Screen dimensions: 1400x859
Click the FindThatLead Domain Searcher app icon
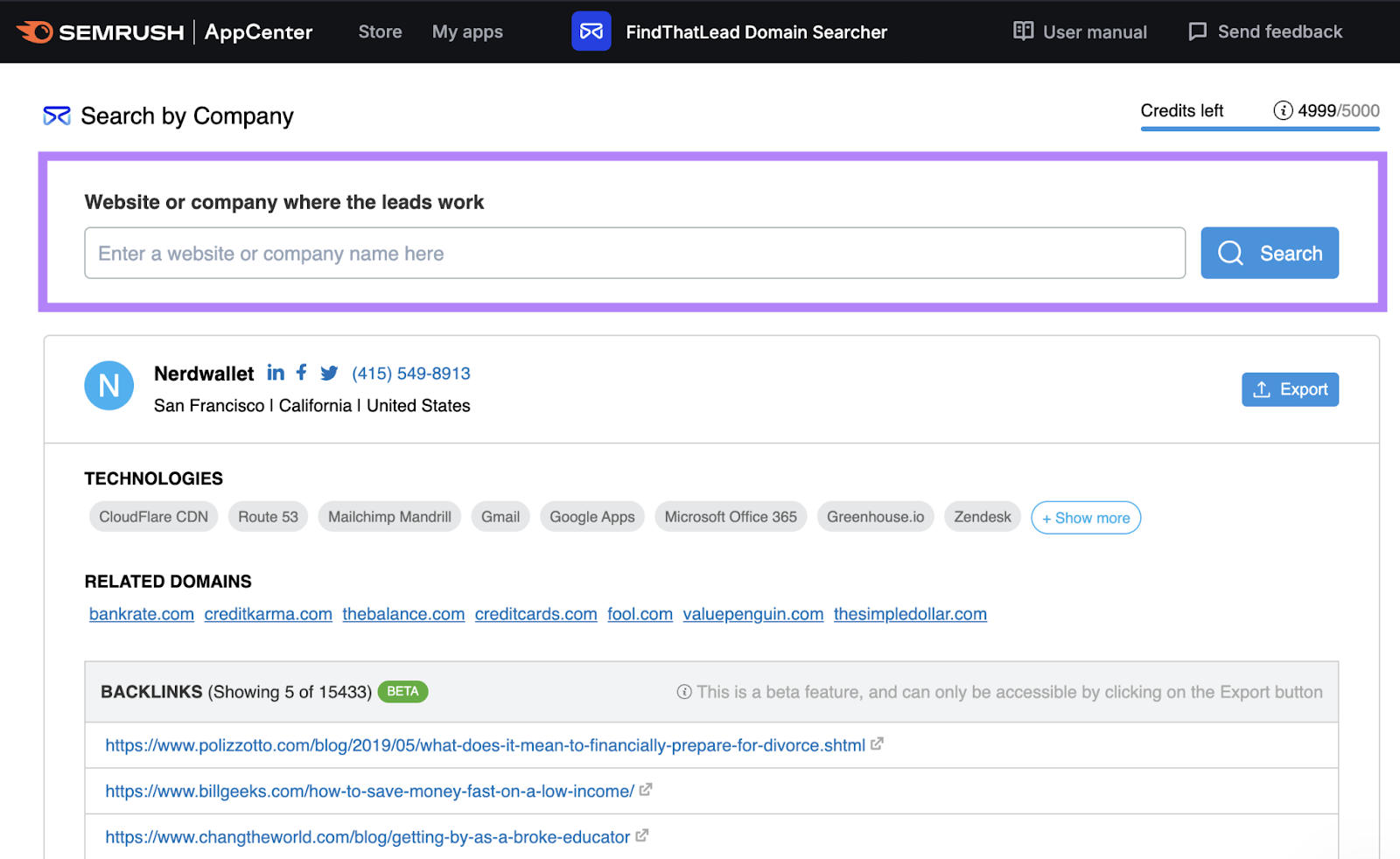point(591,31)
